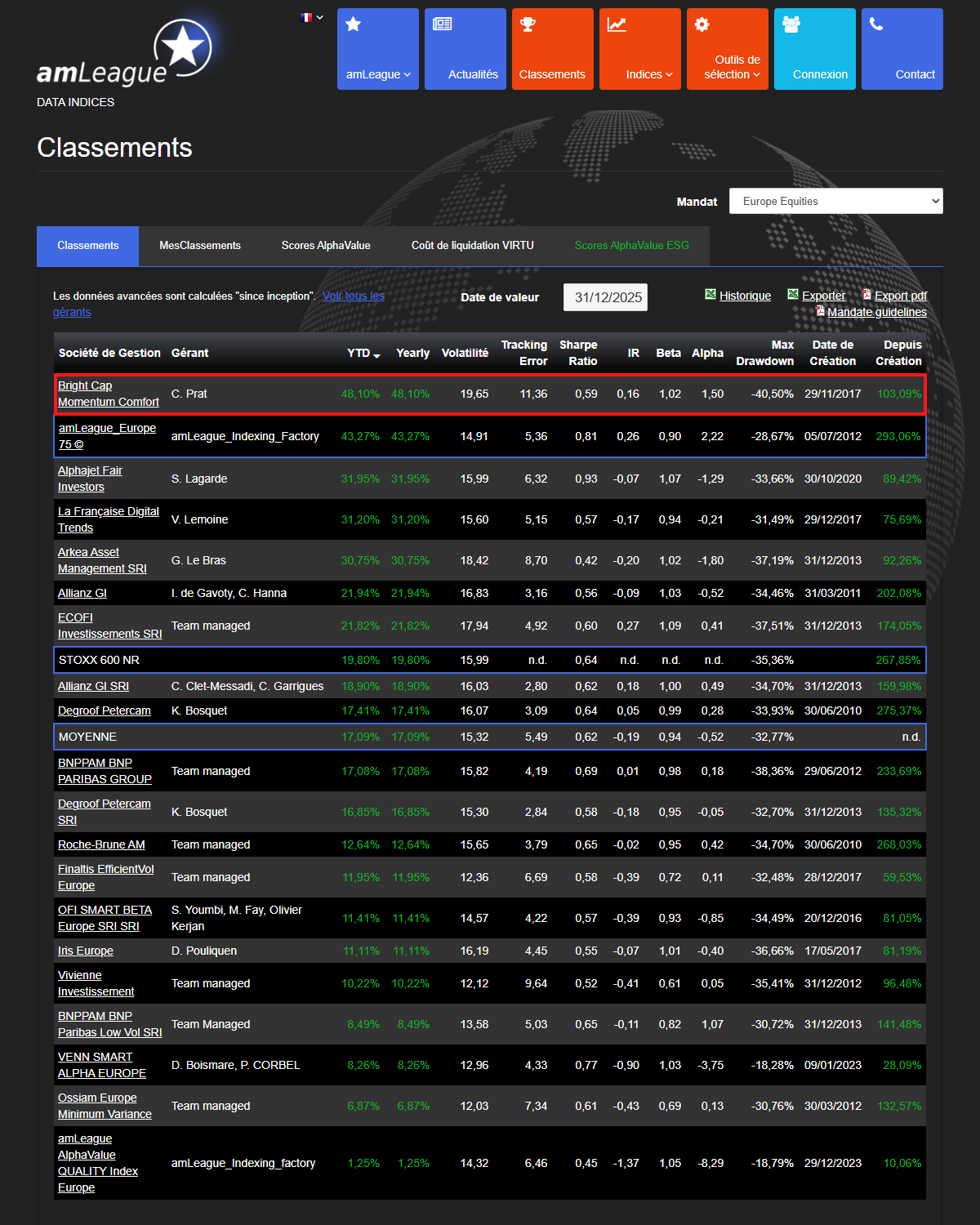Open the Mandate guidelines link
Viewport: 980px width, 1225px height.
coord(877,312)
